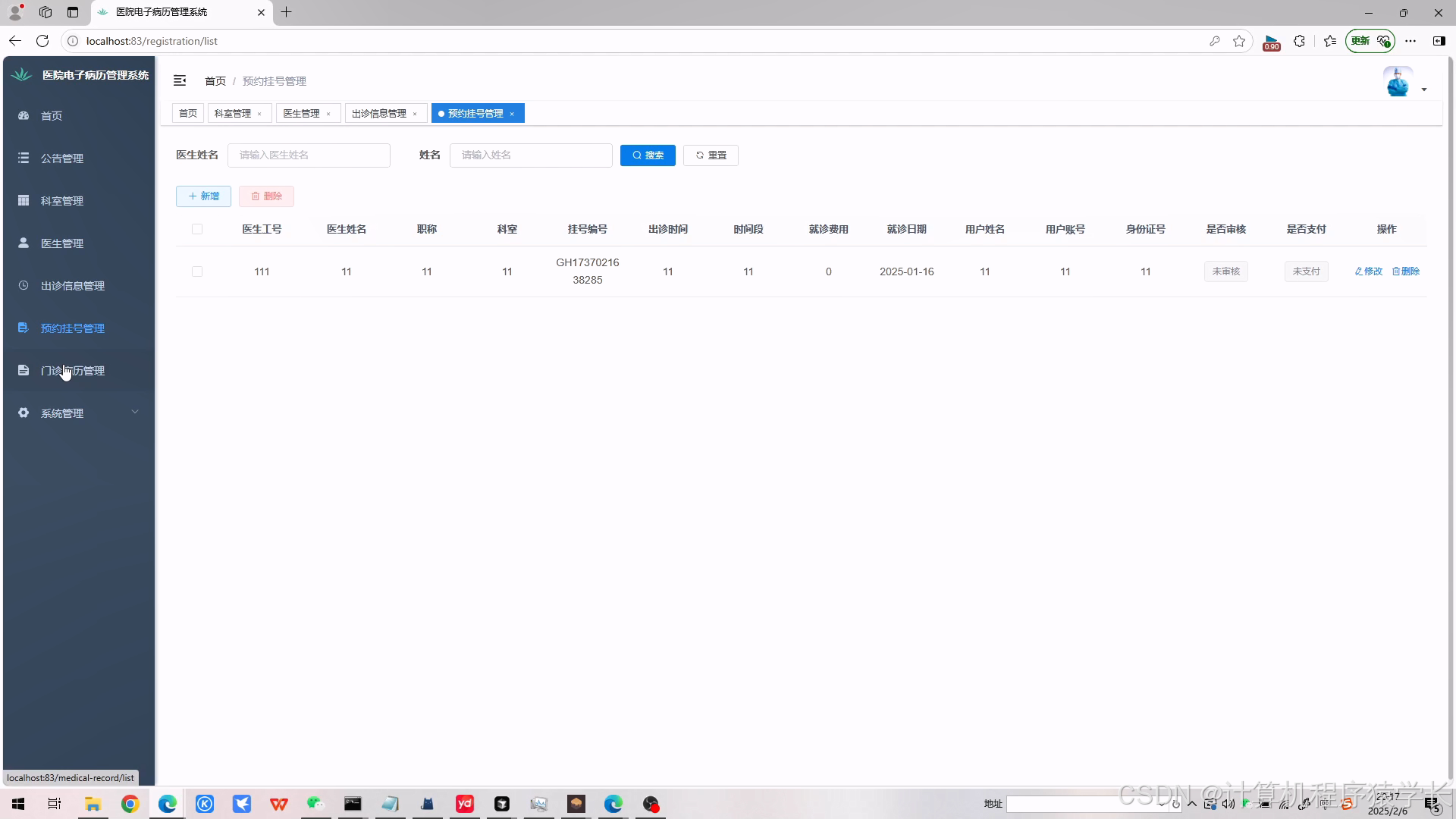This screenshot has height=819, width=1456.
Task: Open Youdao (yd) from the taskbar
Action: (464, 804)
